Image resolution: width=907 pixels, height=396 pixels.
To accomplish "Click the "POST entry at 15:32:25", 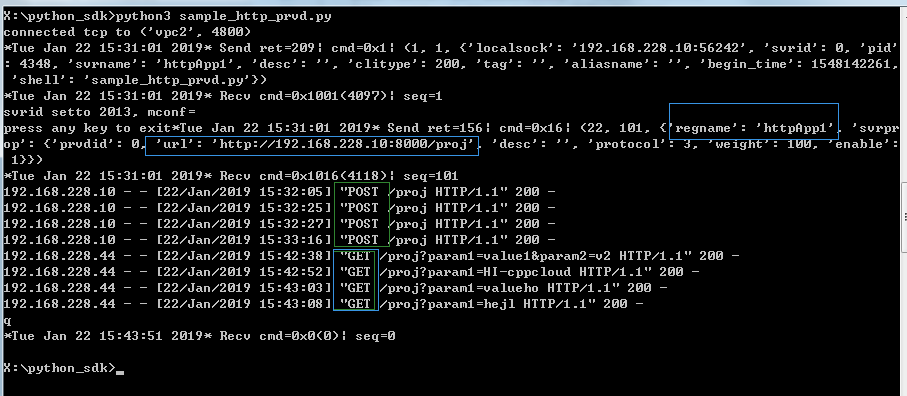I will (x=359, y=208).
